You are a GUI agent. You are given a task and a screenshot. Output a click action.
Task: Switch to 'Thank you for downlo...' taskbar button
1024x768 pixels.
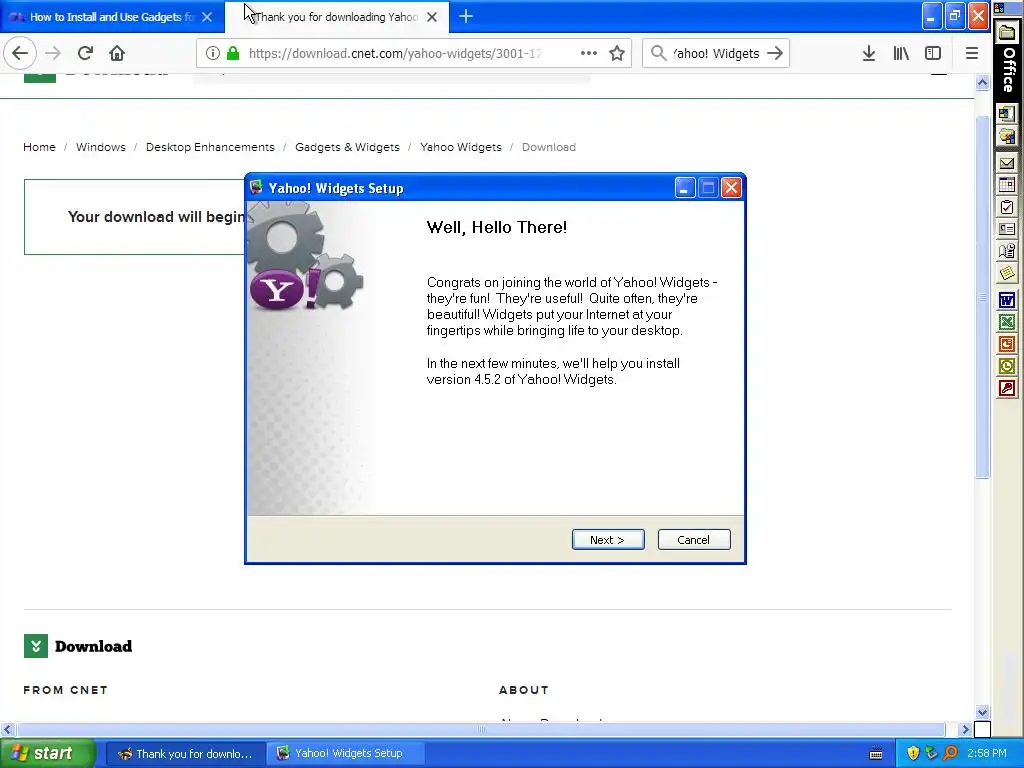point(185,754)
